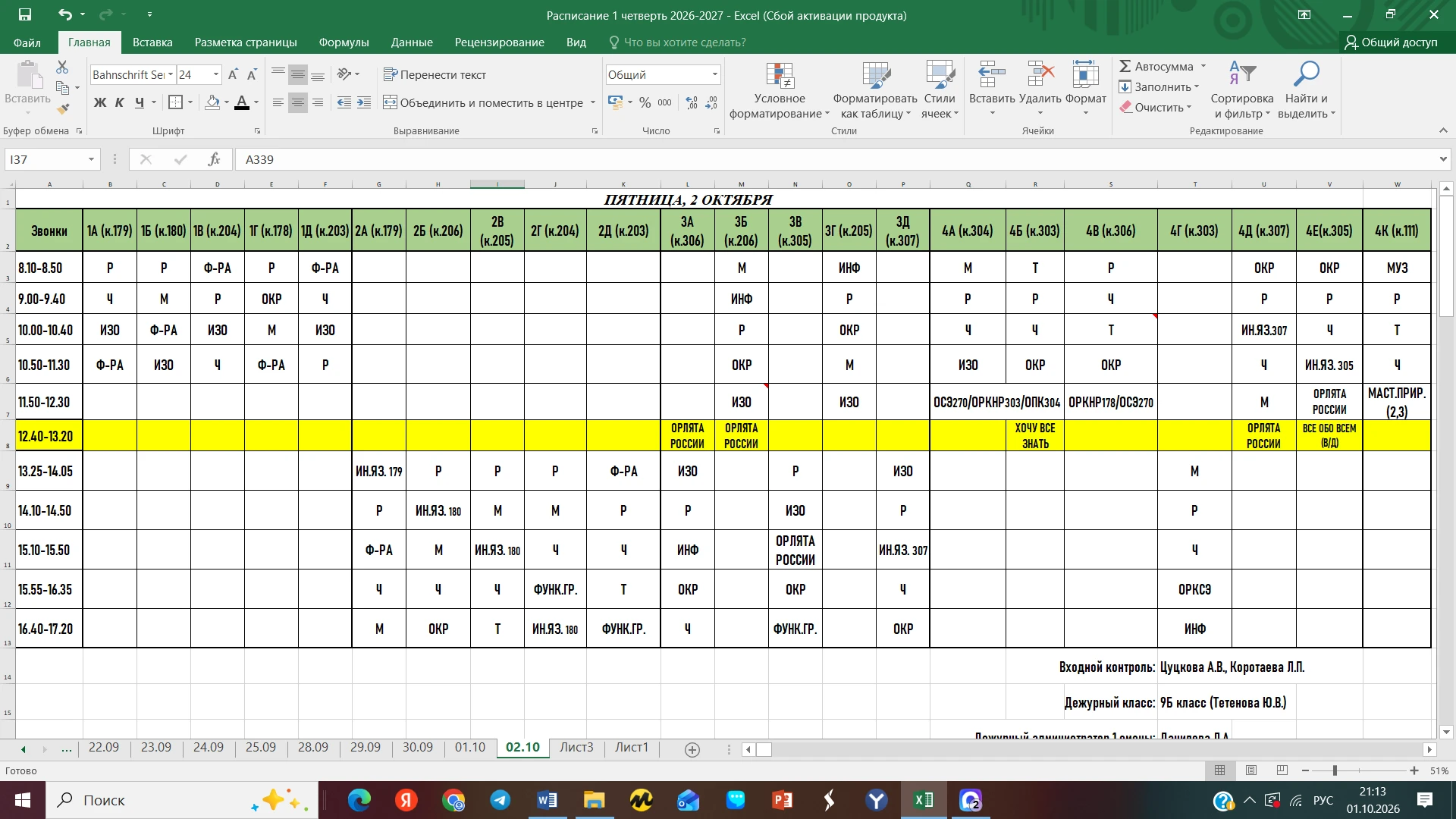Open the font size dropdown showing 24
The image size is (1456, 819).
(x=216, y=74)
